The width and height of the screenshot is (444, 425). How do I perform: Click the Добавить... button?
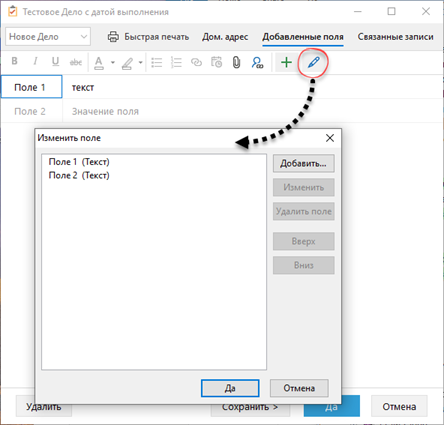303,163
